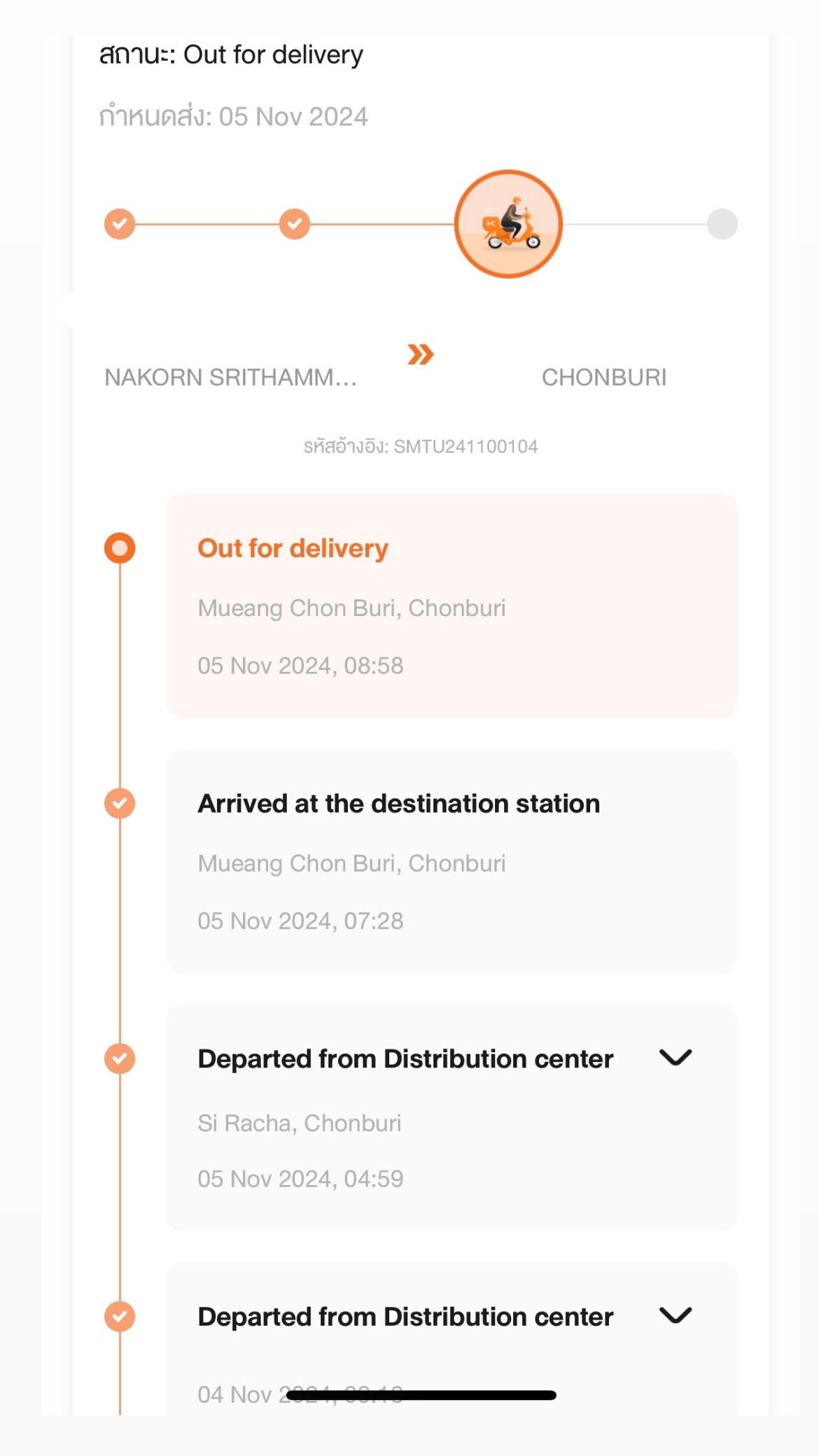Open Arrived at the destination station card
This screenshot has width=819, height=1456.
click(452, 861)
